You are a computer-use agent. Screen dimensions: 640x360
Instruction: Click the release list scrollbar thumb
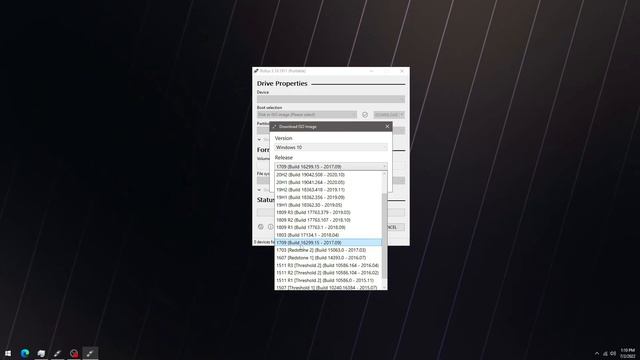click(x=384, y=236)
